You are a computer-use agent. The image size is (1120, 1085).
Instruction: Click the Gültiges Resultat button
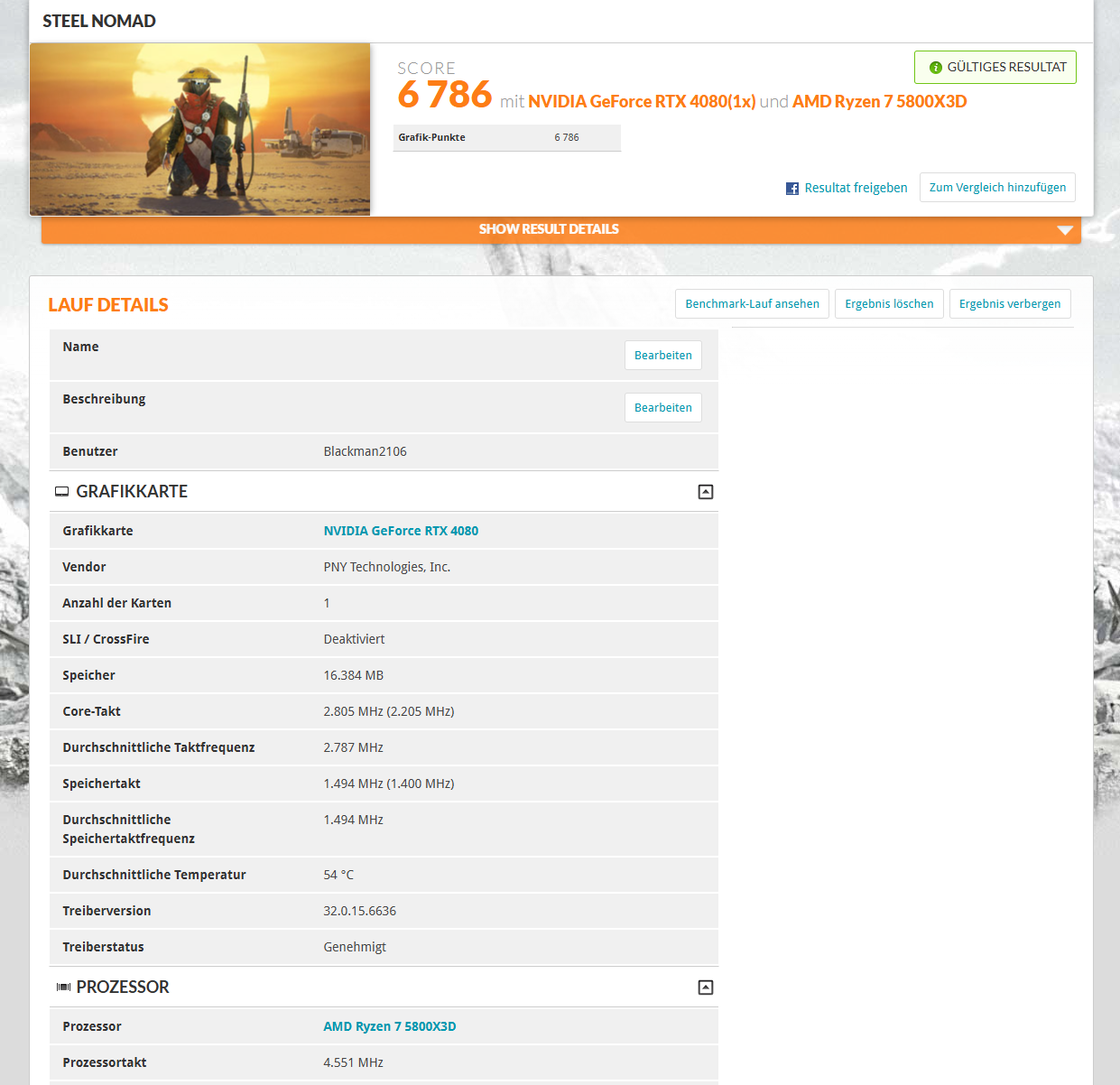coord(995,68)
